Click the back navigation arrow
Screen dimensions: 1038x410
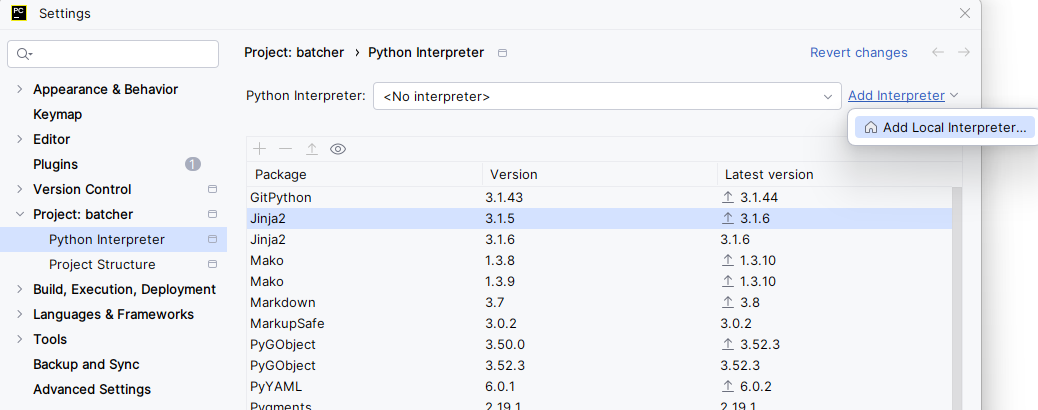pos(937,52)
